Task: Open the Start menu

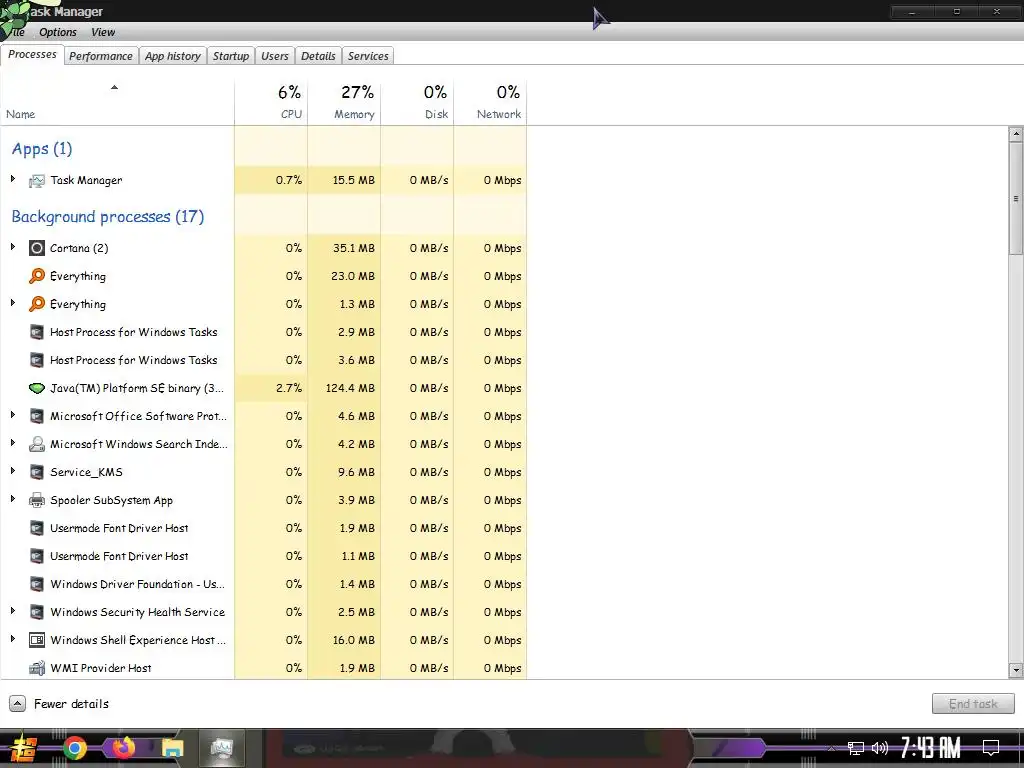Action: coord(22,748)
